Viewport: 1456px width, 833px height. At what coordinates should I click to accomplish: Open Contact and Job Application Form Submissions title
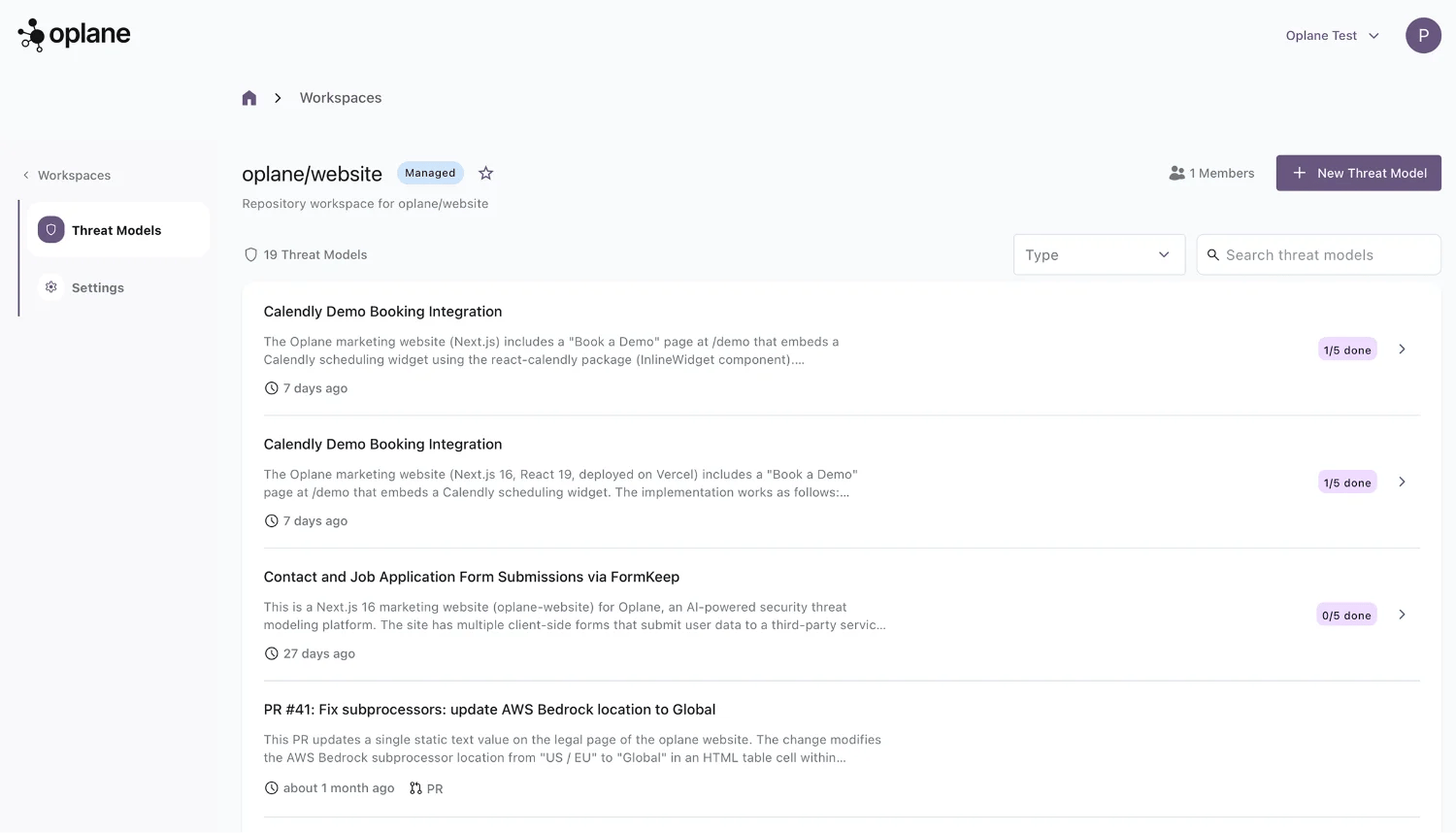pos(472,577)
